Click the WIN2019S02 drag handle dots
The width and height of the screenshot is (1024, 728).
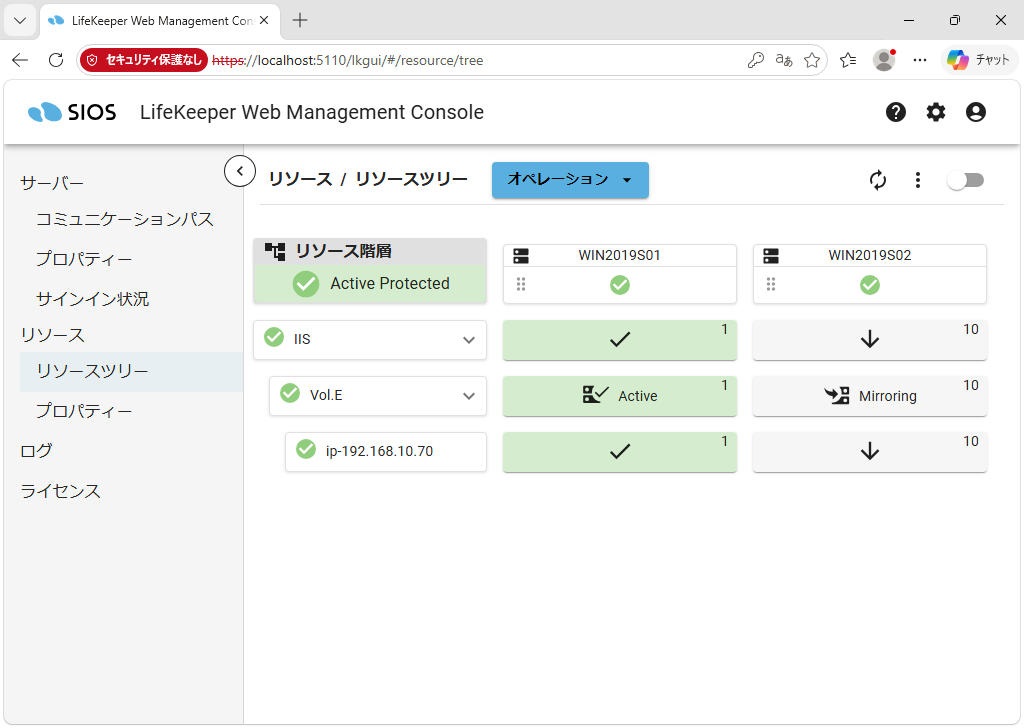coord(771,284)
